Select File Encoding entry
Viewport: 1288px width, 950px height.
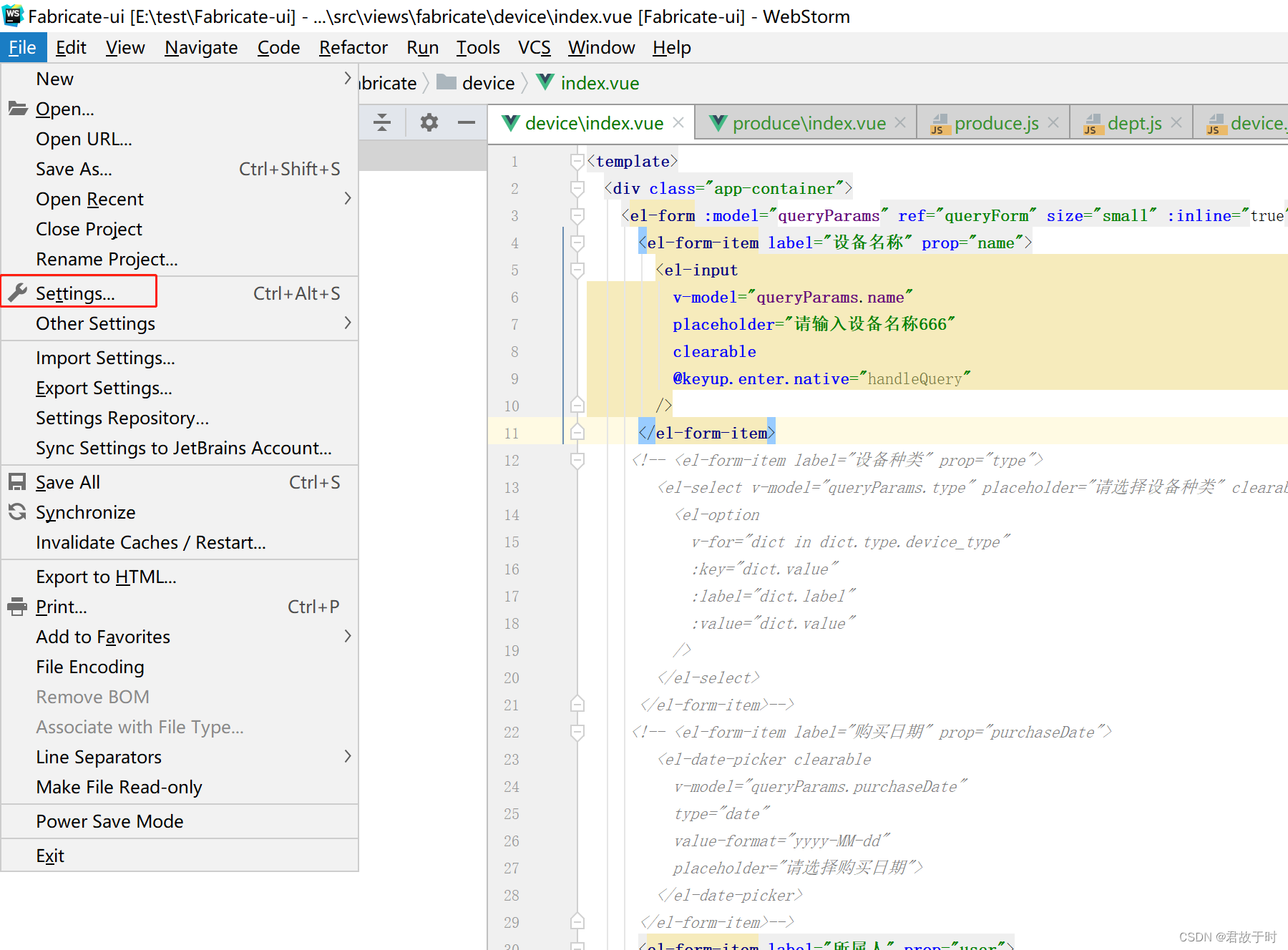[179, 667]
